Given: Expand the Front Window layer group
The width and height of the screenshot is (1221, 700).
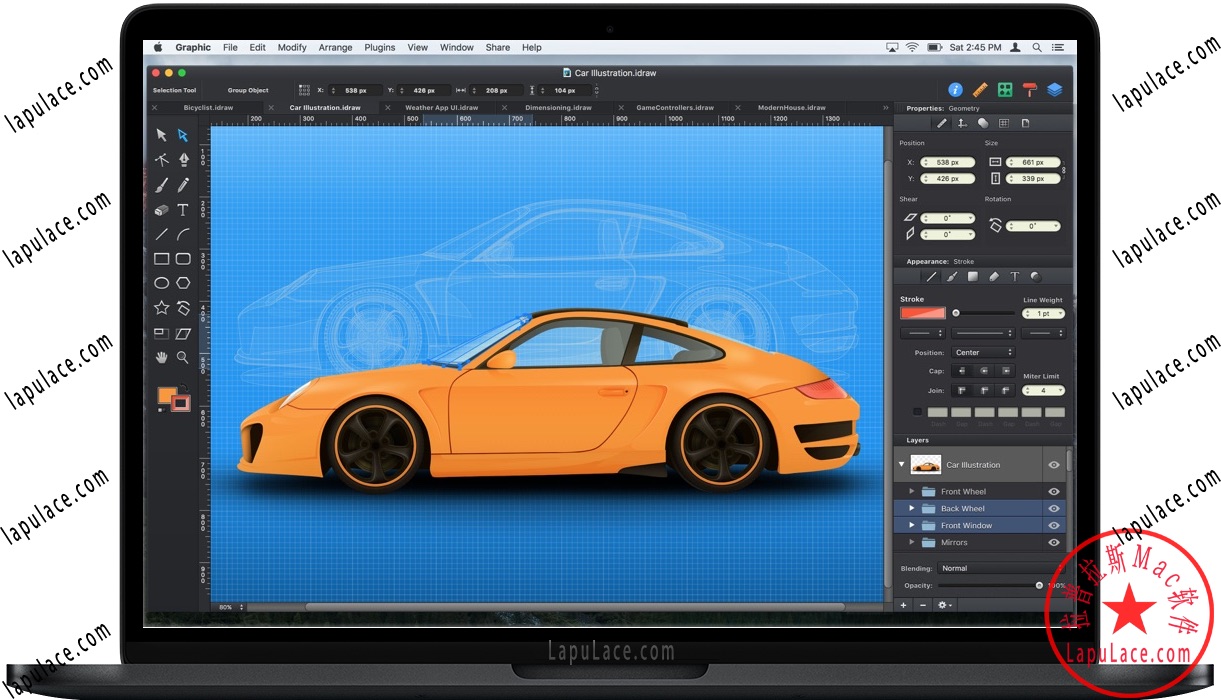Looking at the screenshot, I should [912, 525].
